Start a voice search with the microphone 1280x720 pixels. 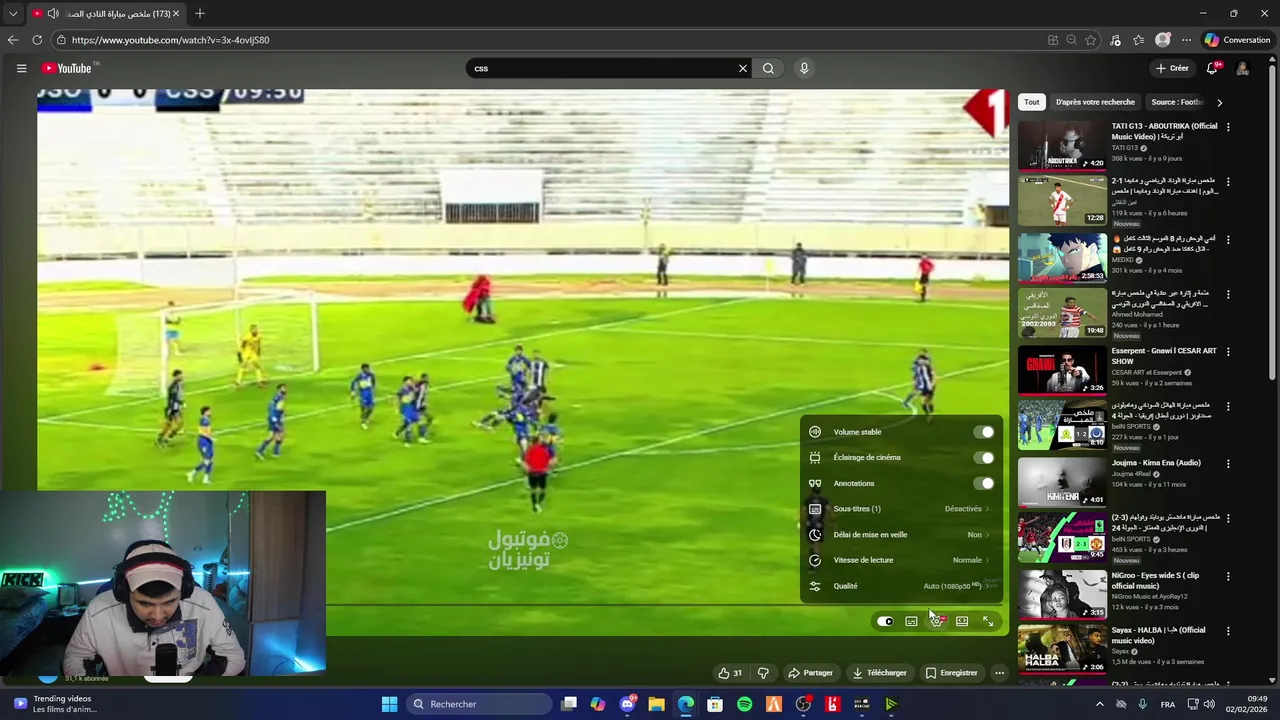[x=804, y=68]
